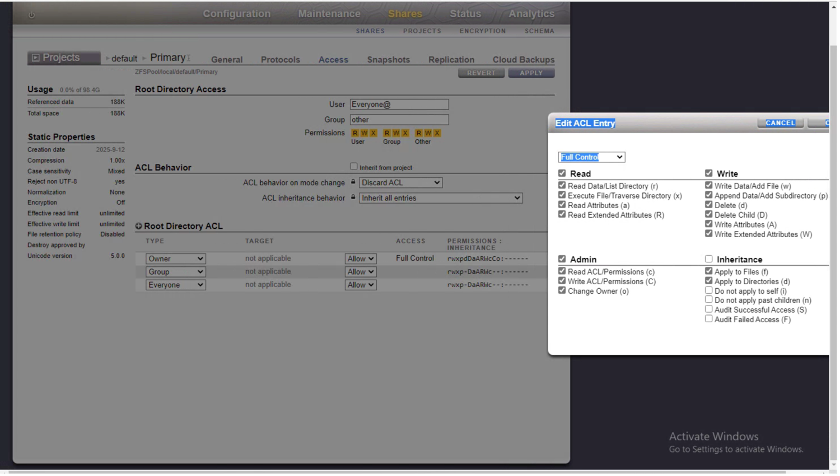
Task: Uncheck Write ACL/Permissions (C)
Action: click(562, 281)
